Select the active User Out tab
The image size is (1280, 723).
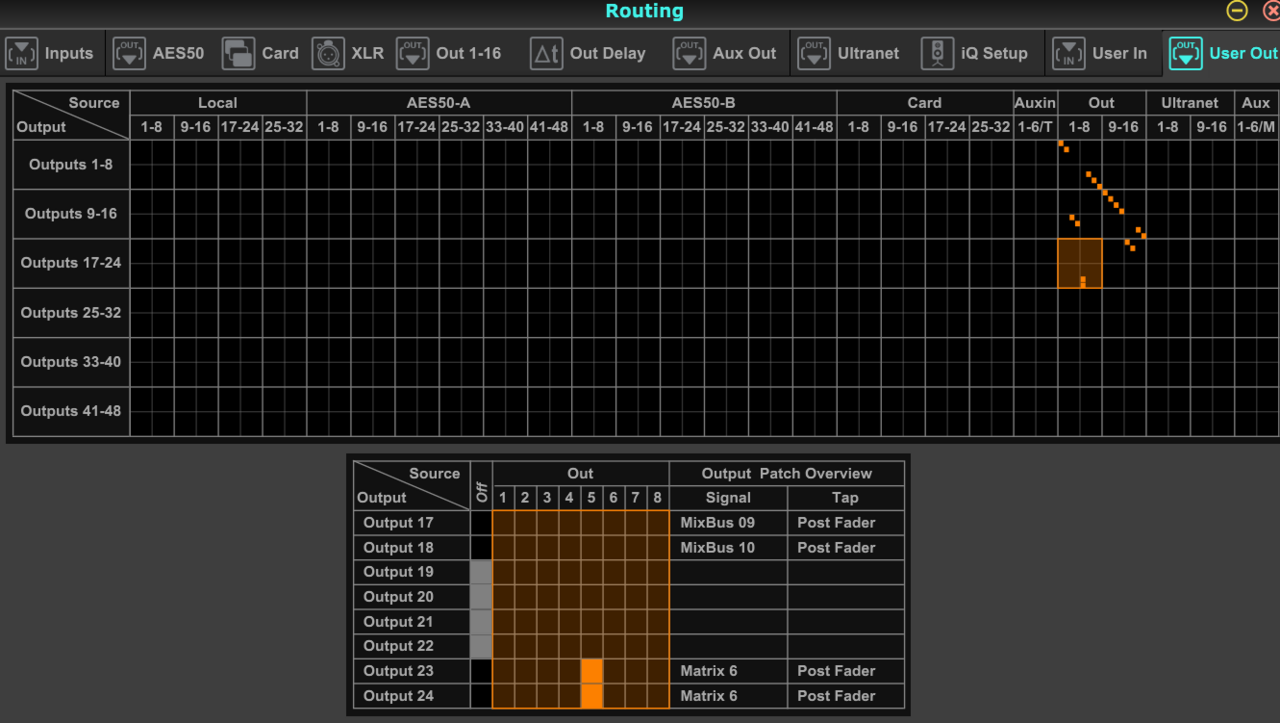pyautogui.click(x=1223, y=53)
